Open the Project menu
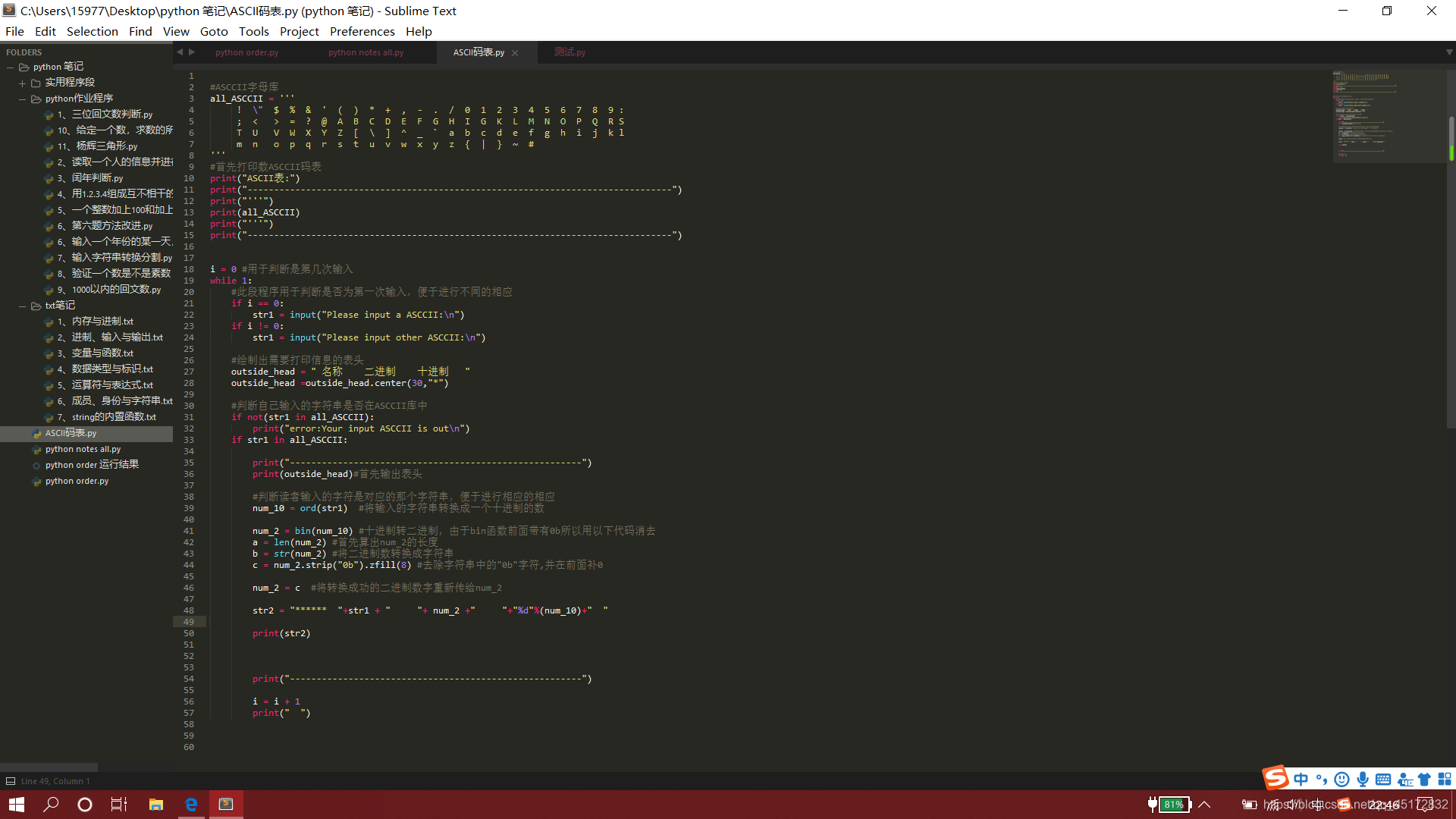This screenshot has height=819, width=1456. pos(300,31)
